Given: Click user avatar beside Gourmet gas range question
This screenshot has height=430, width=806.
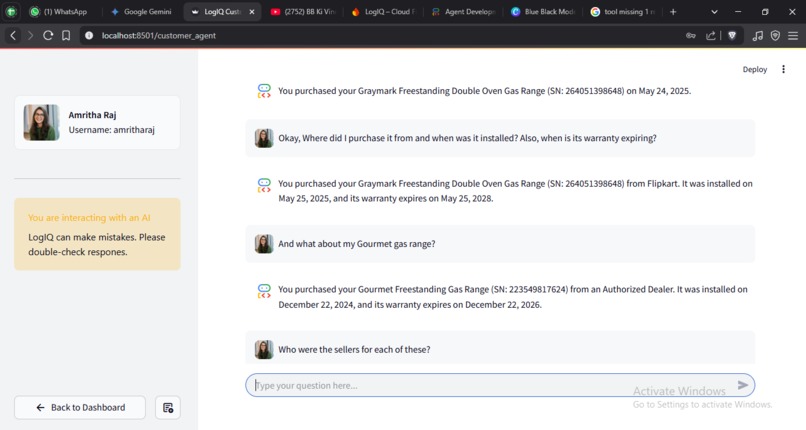Looking at the screenshot, I should click(264, 244).
